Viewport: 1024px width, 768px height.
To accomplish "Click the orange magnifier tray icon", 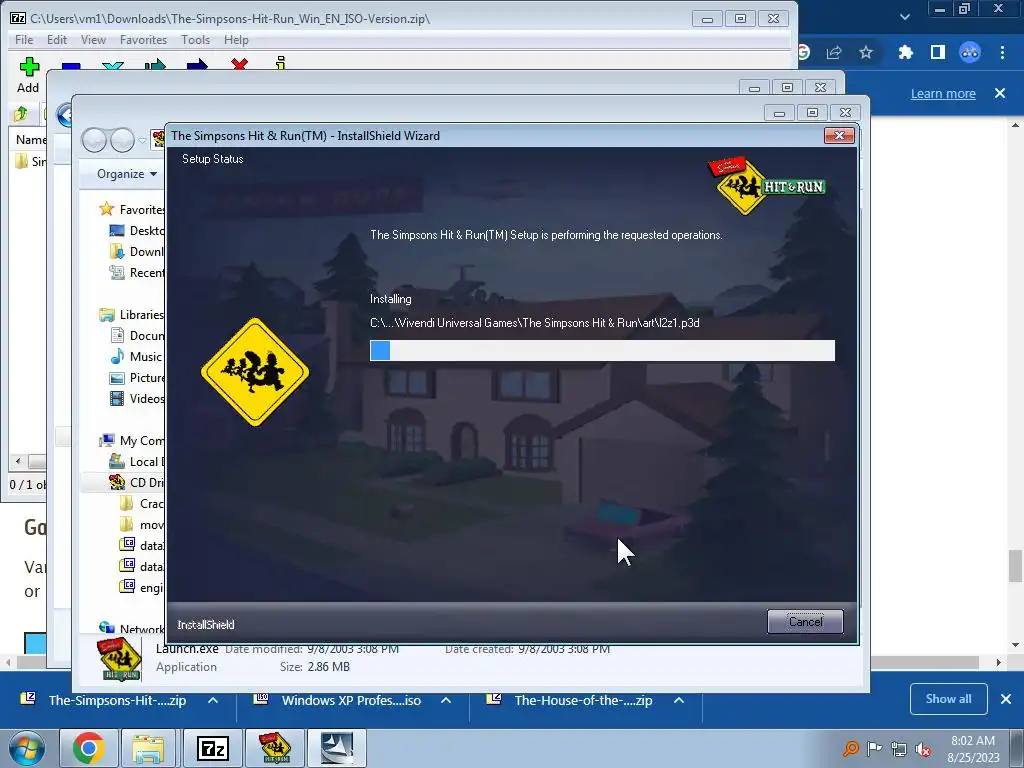I will point(850,748).
